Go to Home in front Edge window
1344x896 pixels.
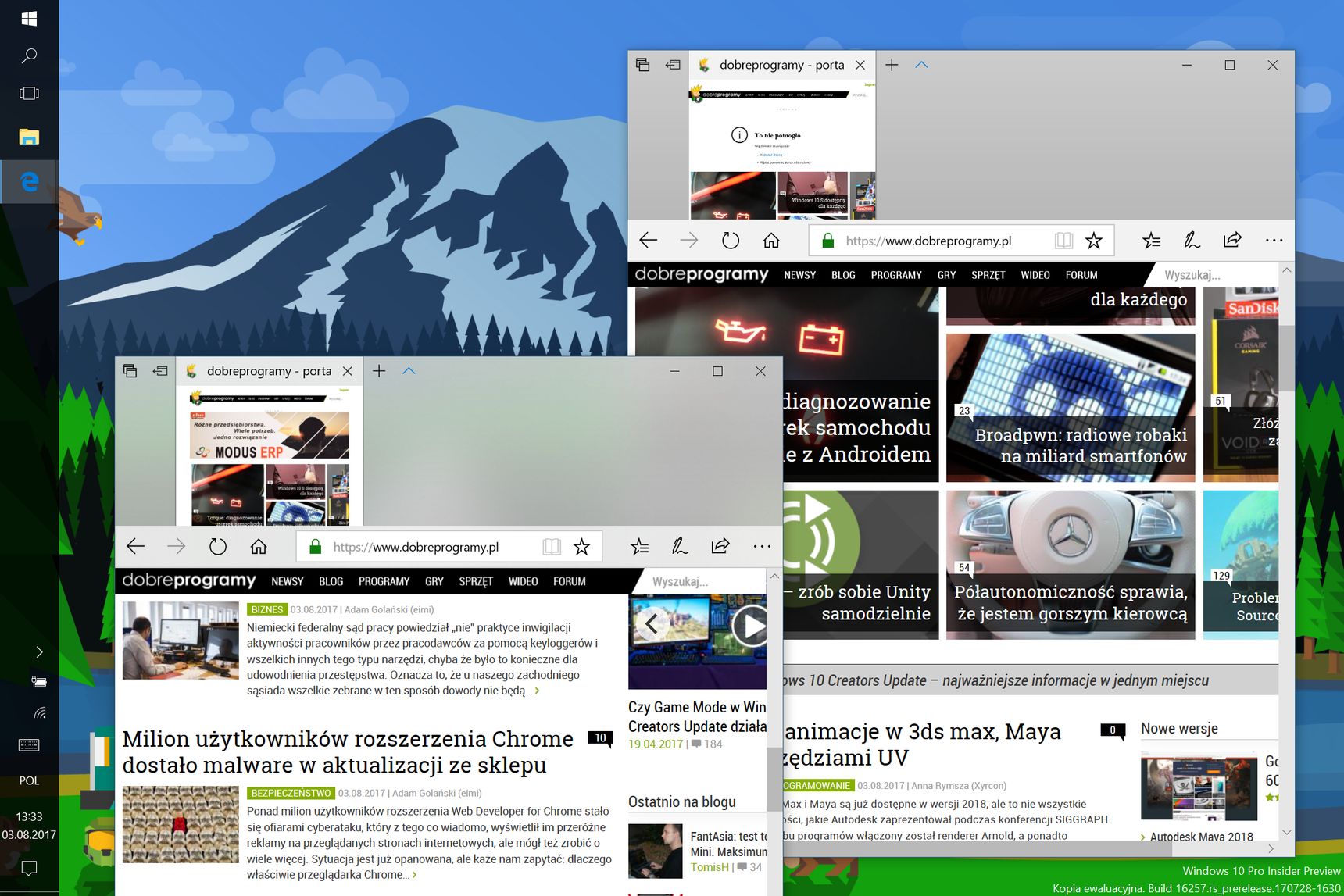tap(259, 547)
